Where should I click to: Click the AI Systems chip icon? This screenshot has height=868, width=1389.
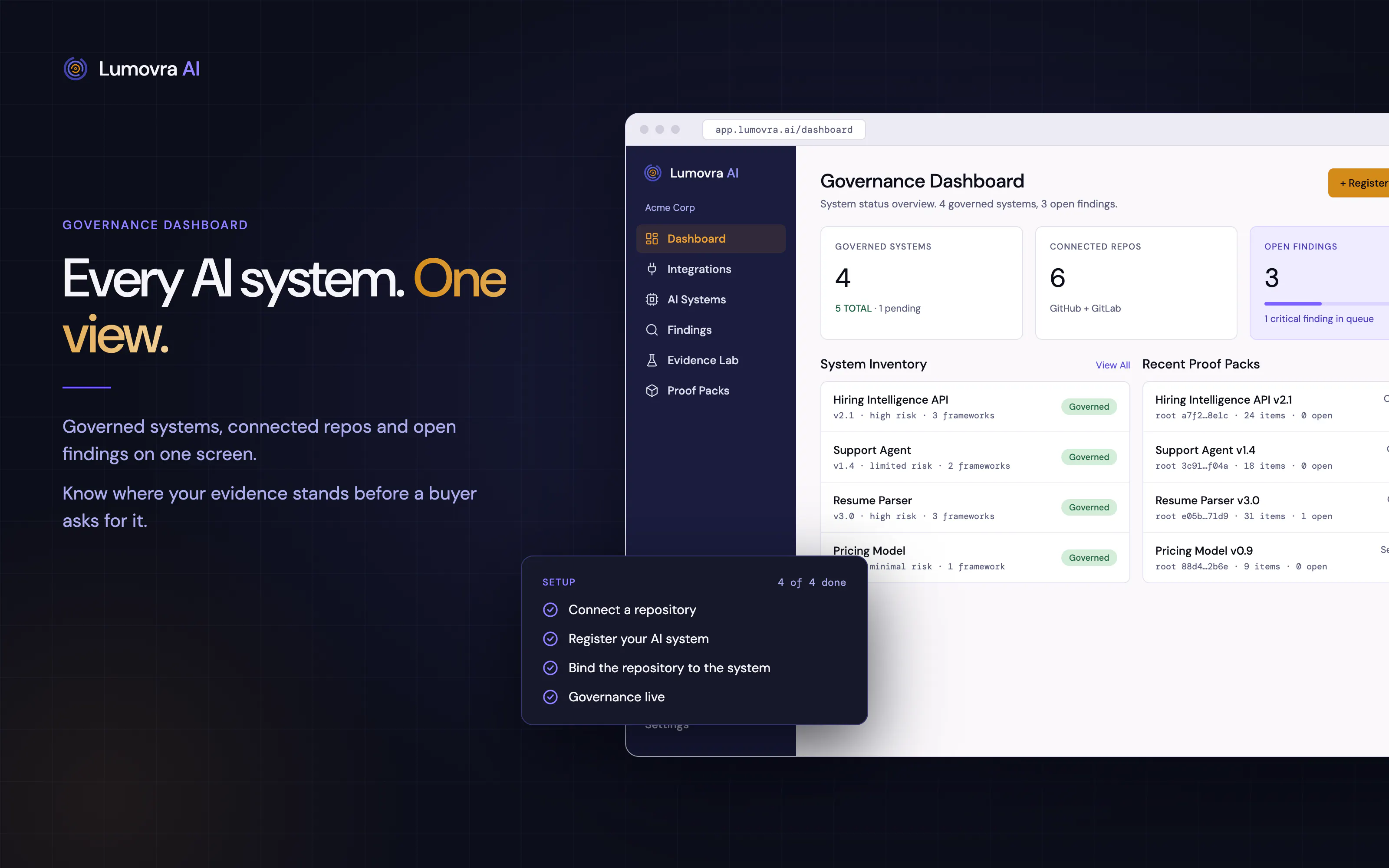pyautogui.click(x=652, y=299)
